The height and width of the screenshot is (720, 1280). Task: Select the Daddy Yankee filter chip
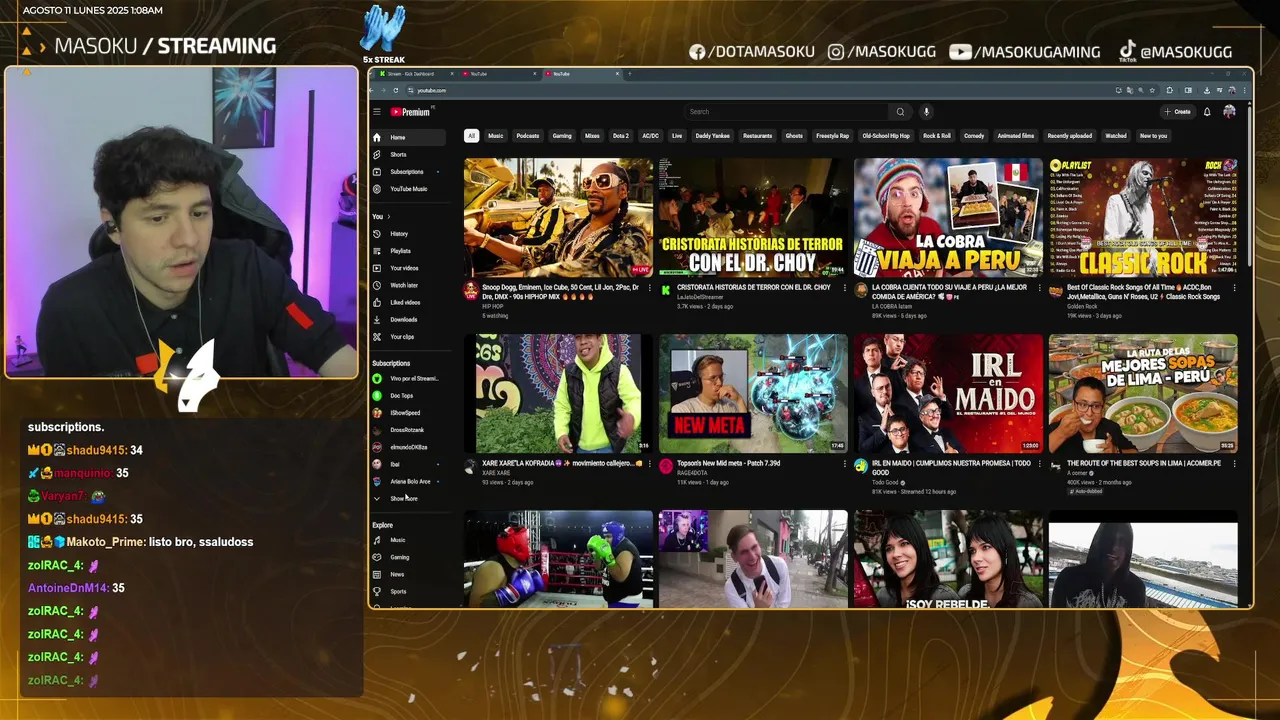[x=713, y=136]
